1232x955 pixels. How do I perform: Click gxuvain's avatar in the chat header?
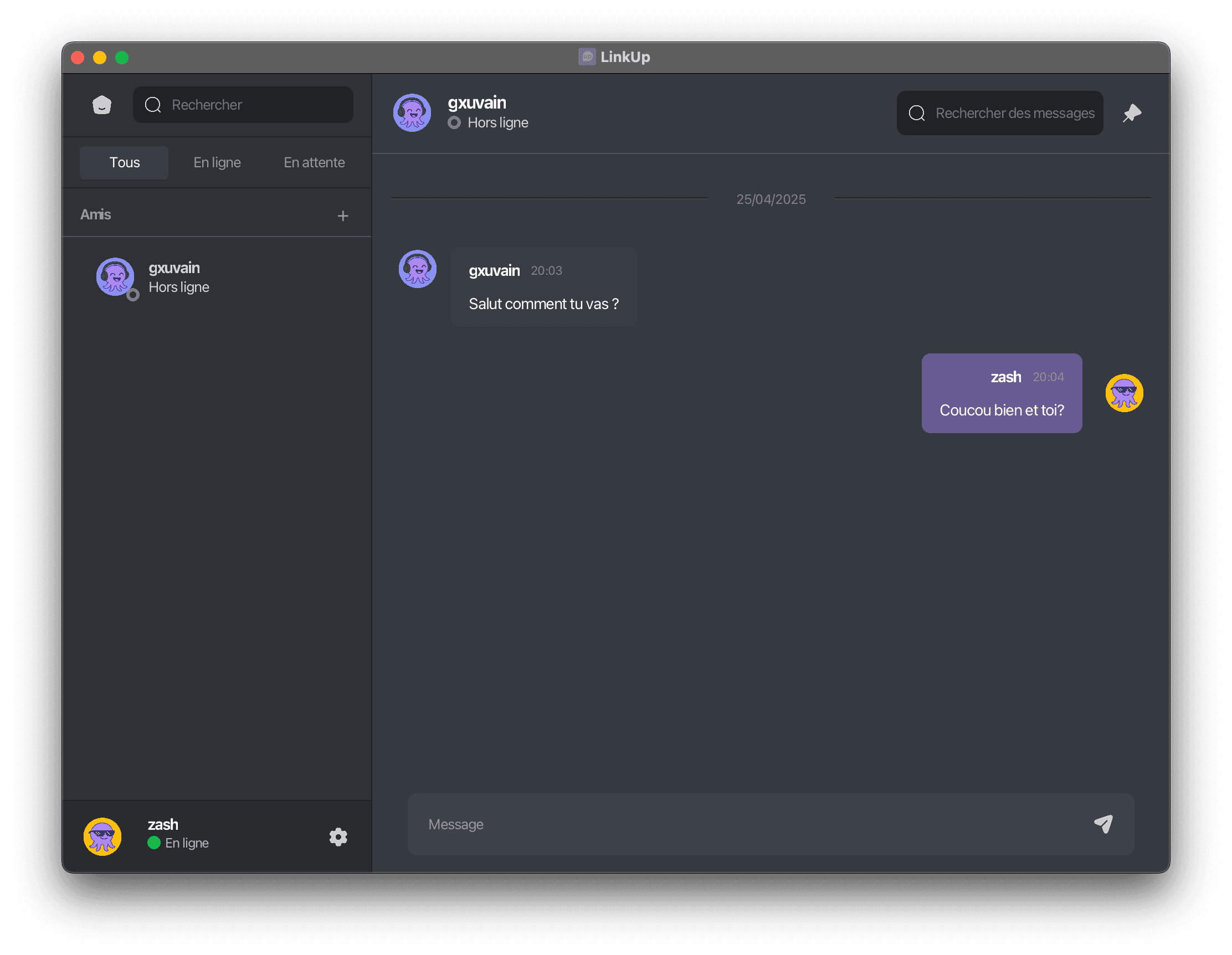[412, 113]
